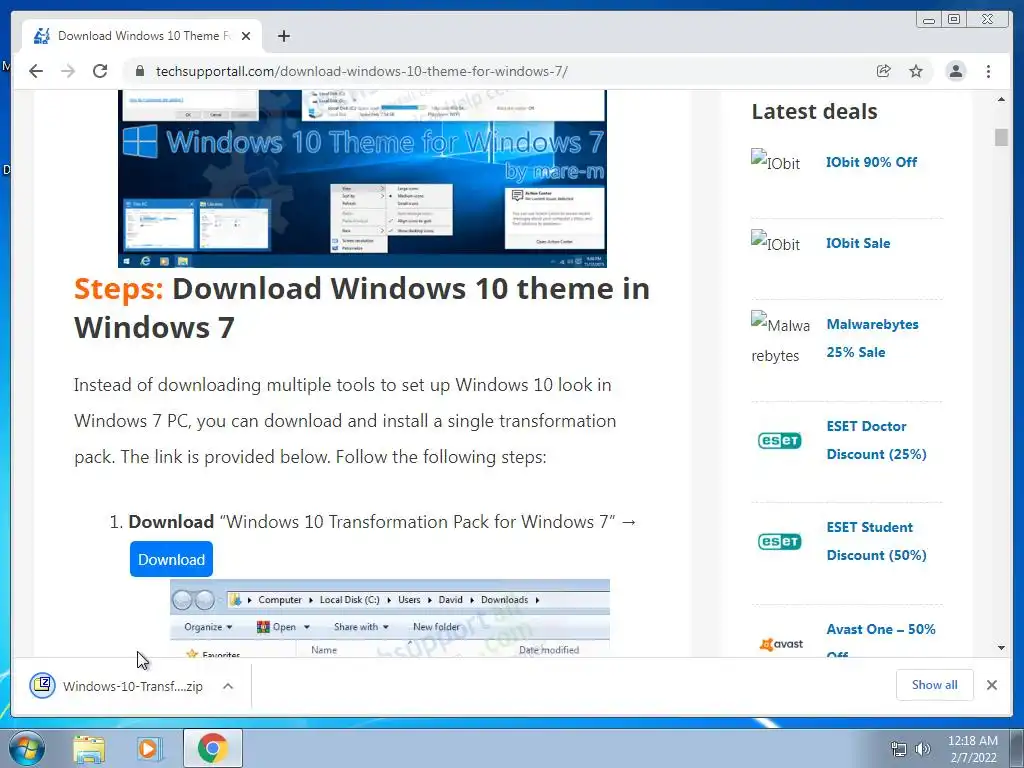Viewport: 1024px width, 768px height.
Task: Click the Latest deals heading
Action: 814,111
